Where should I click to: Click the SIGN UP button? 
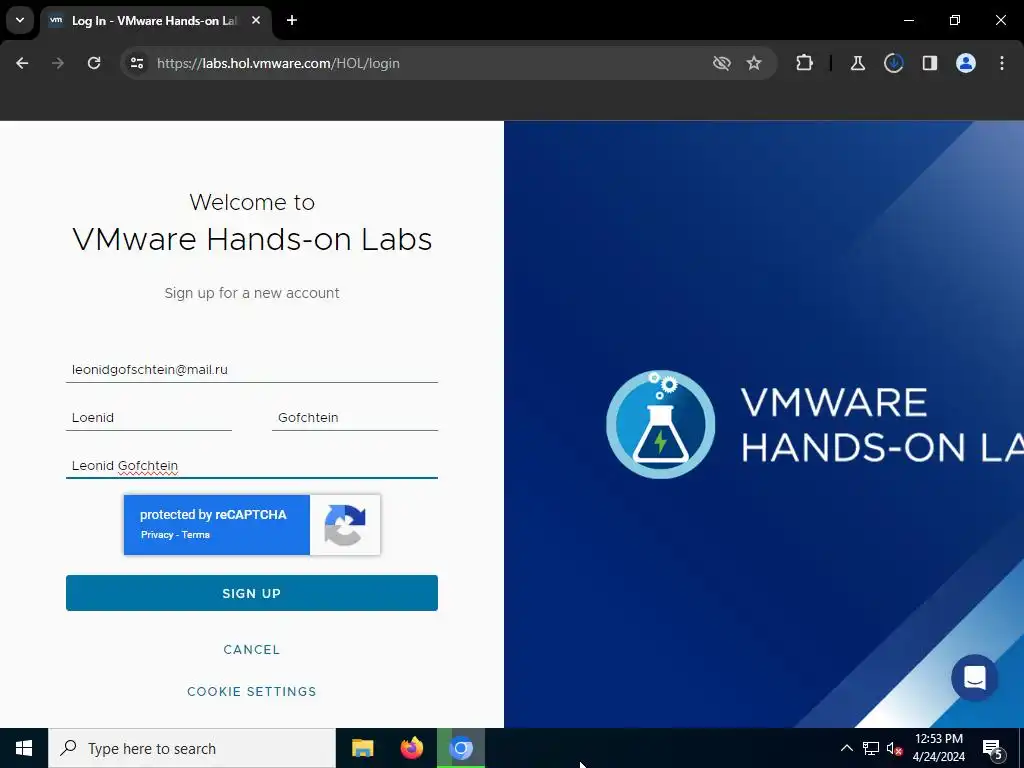(251, 593)
